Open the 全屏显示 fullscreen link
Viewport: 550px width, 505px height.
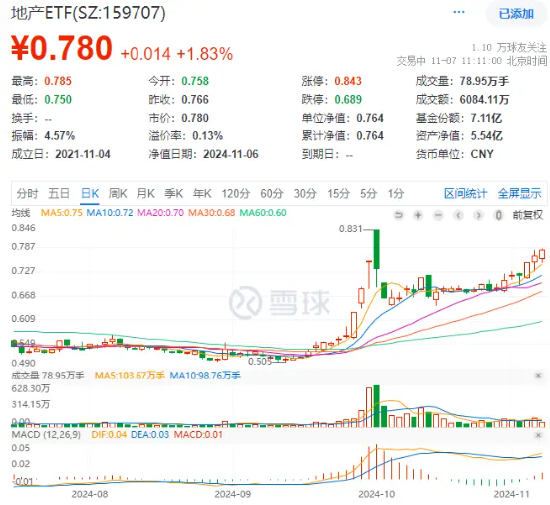click(519, 193)
